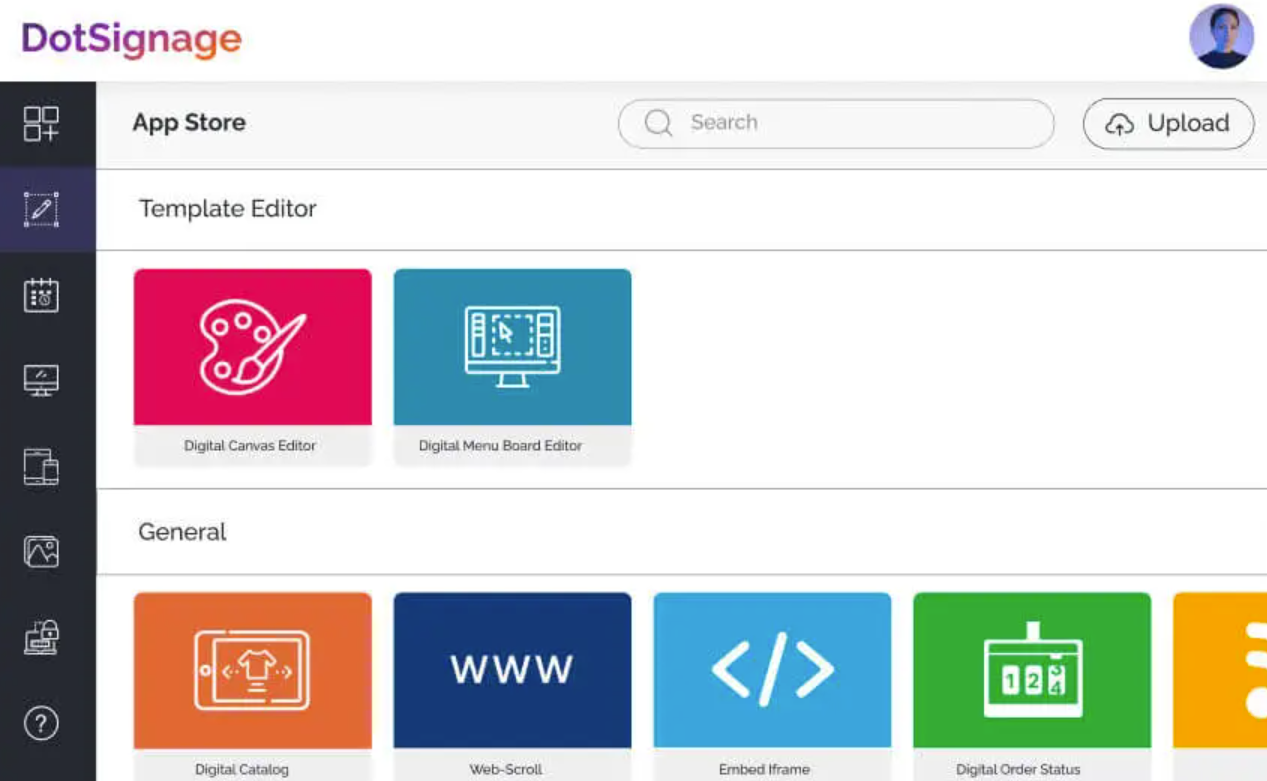Screen dimensions: 1267x781
Task: Select the template editor pencil icon in sidebar
Action: (x=41, y=210)
